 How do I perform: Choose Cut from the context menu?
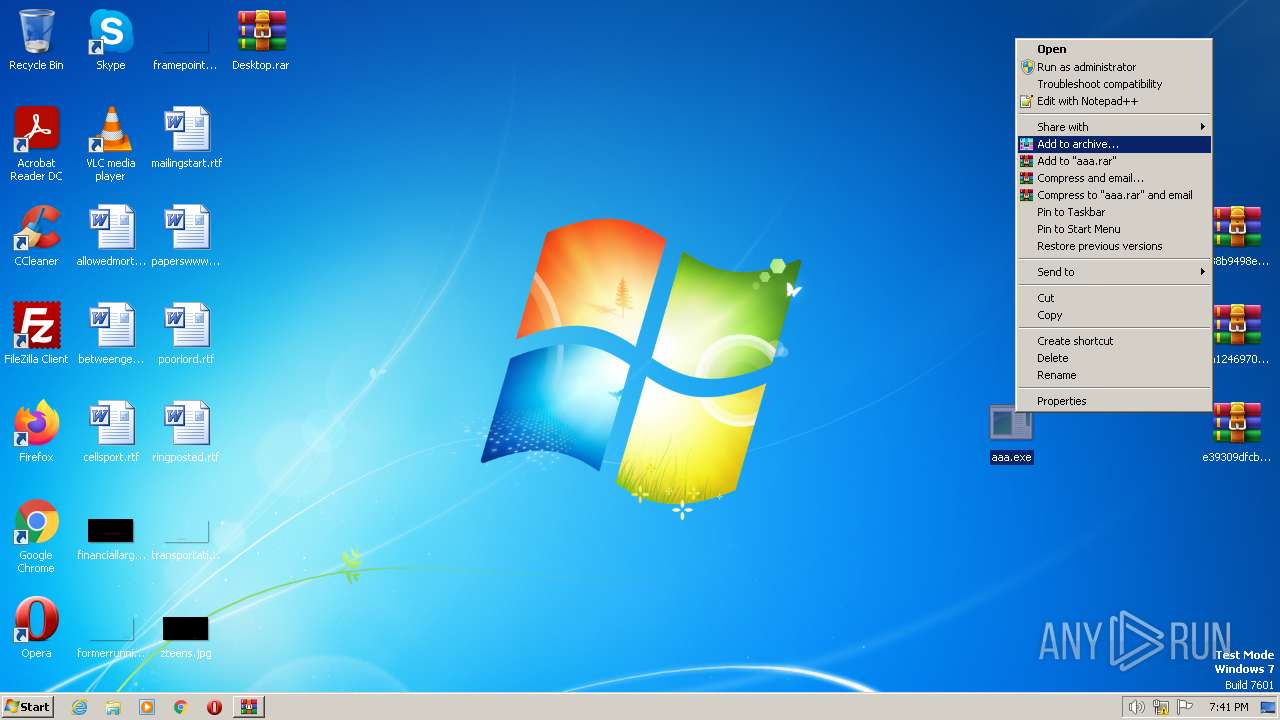coord(1114,298)
